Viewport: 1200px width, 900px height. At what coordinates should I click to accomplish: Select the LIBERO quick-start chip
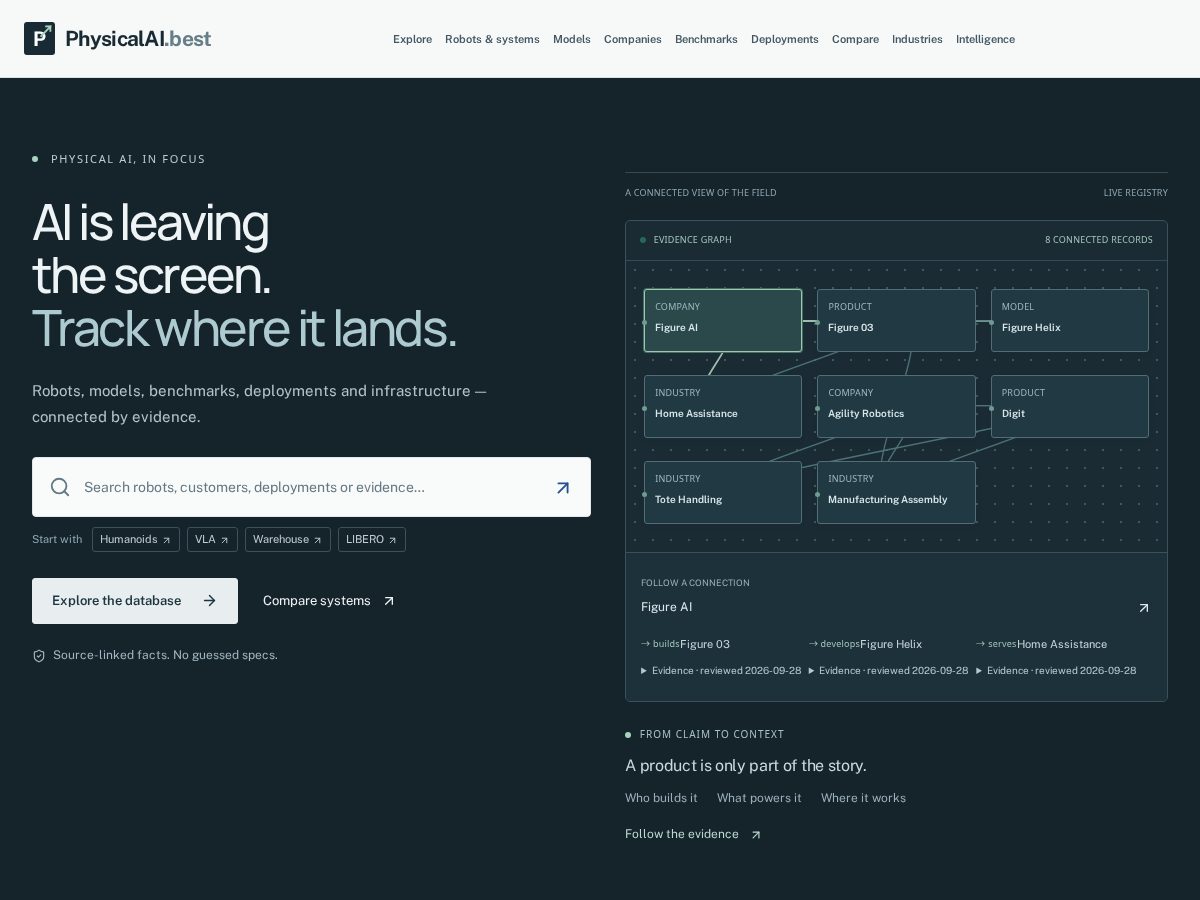372,540
